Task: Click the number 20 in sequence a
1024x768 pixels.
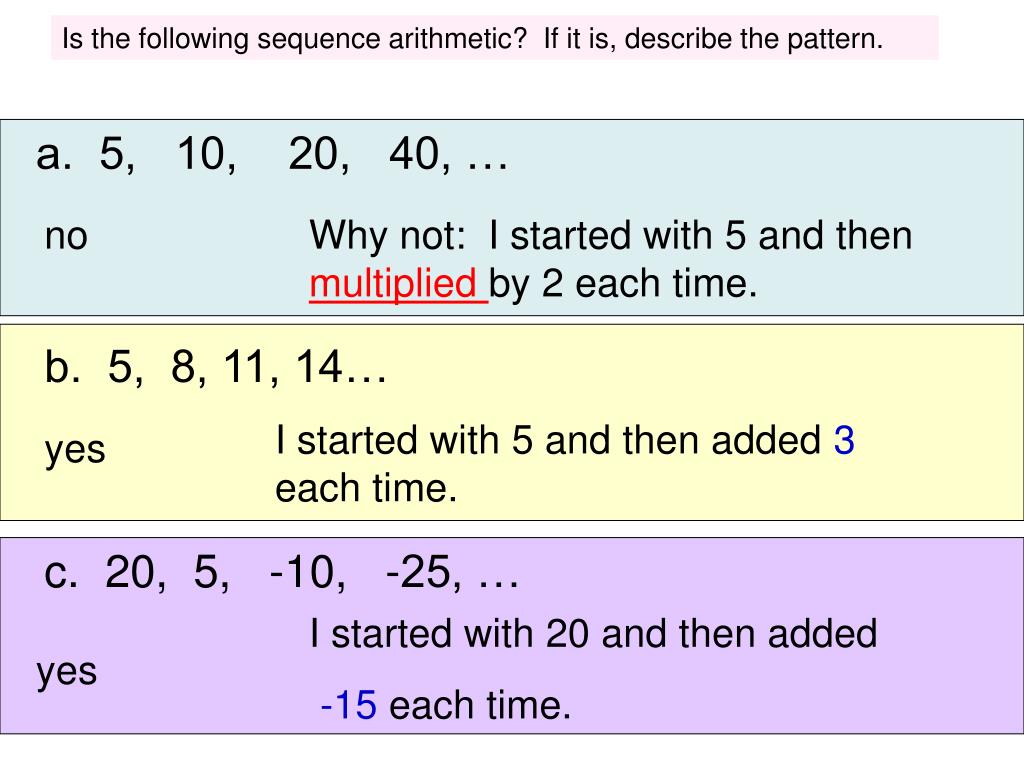Action: 314,155
